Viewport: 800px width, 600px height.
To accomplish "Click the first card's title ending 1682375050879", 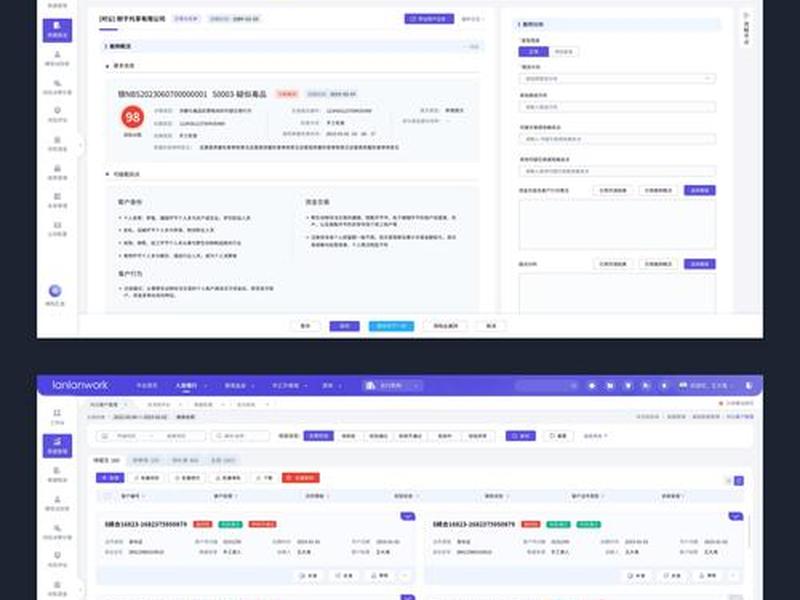I will pos(146,524).
